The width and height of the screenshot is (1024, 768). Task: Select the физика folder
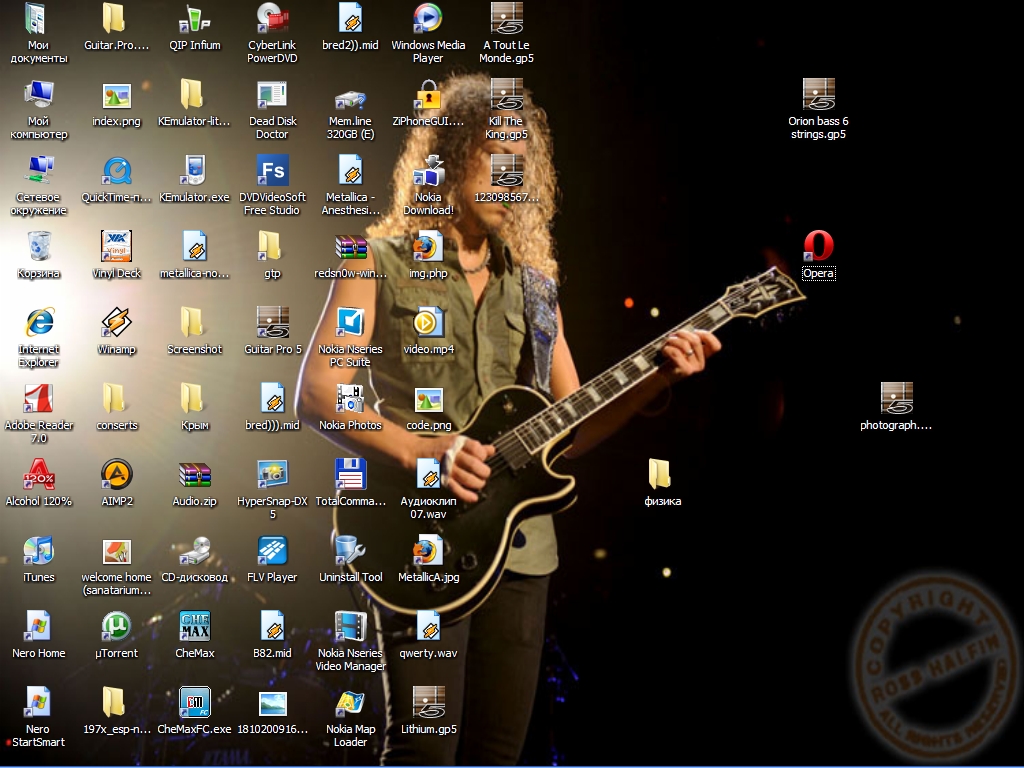point(662,475)
